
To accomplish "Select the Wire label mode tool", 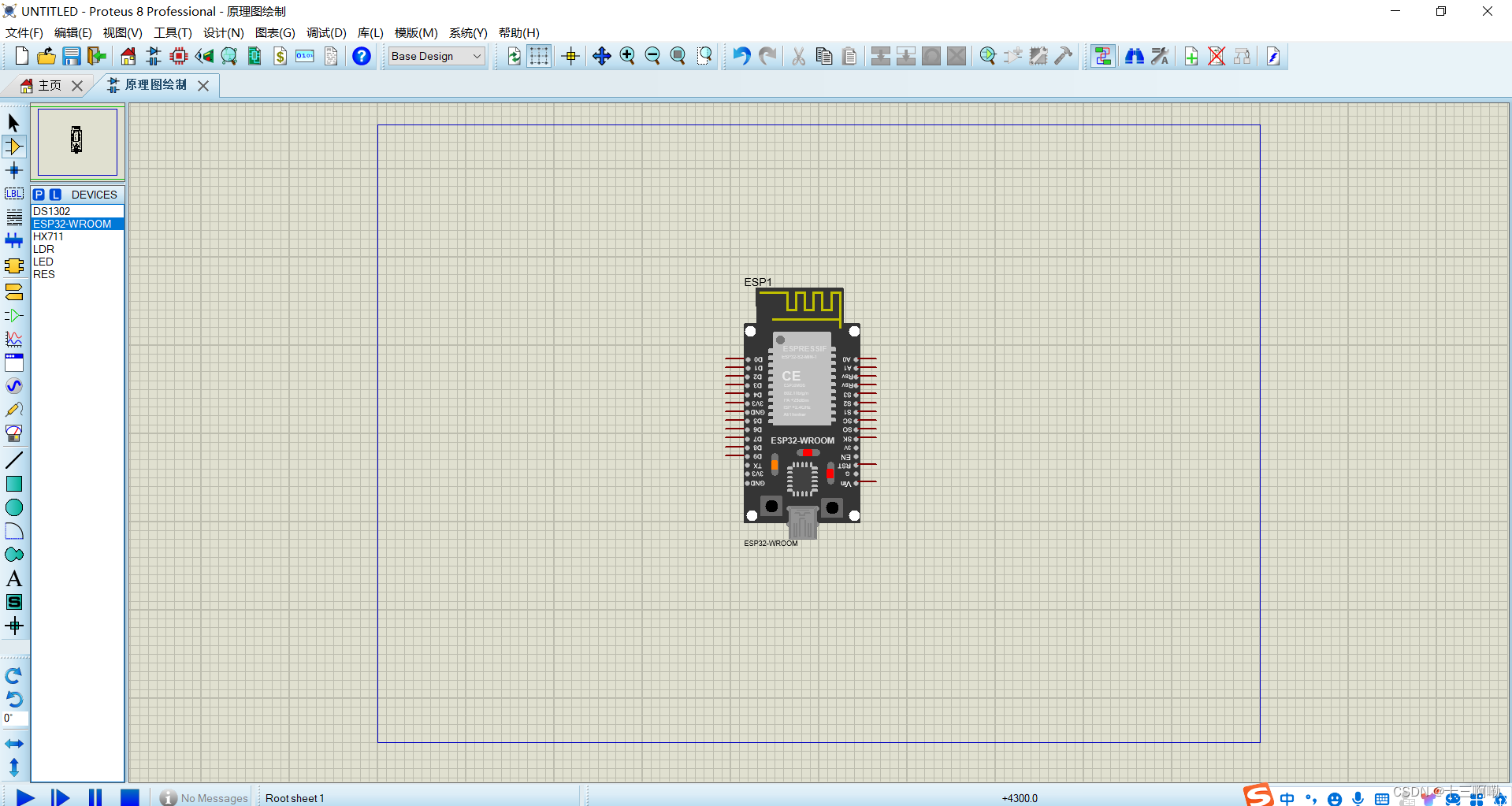I will [x=14, y=194].
